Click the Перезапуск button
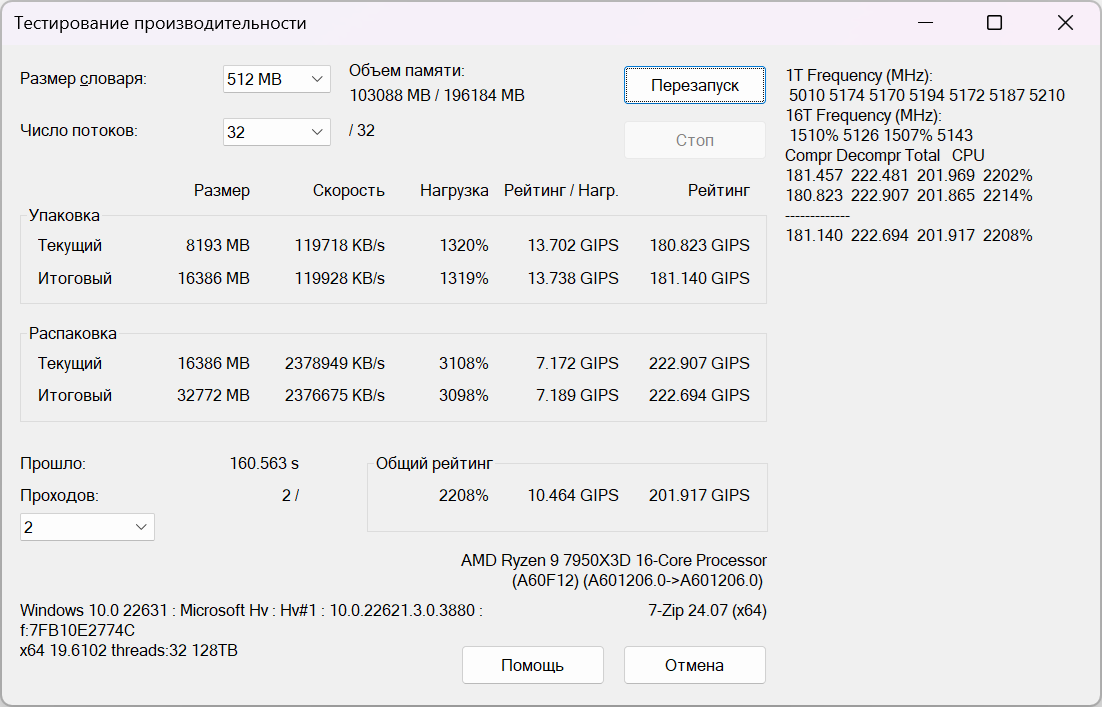The height and width of the screenshot is (707, 1102). click(695, 85)
